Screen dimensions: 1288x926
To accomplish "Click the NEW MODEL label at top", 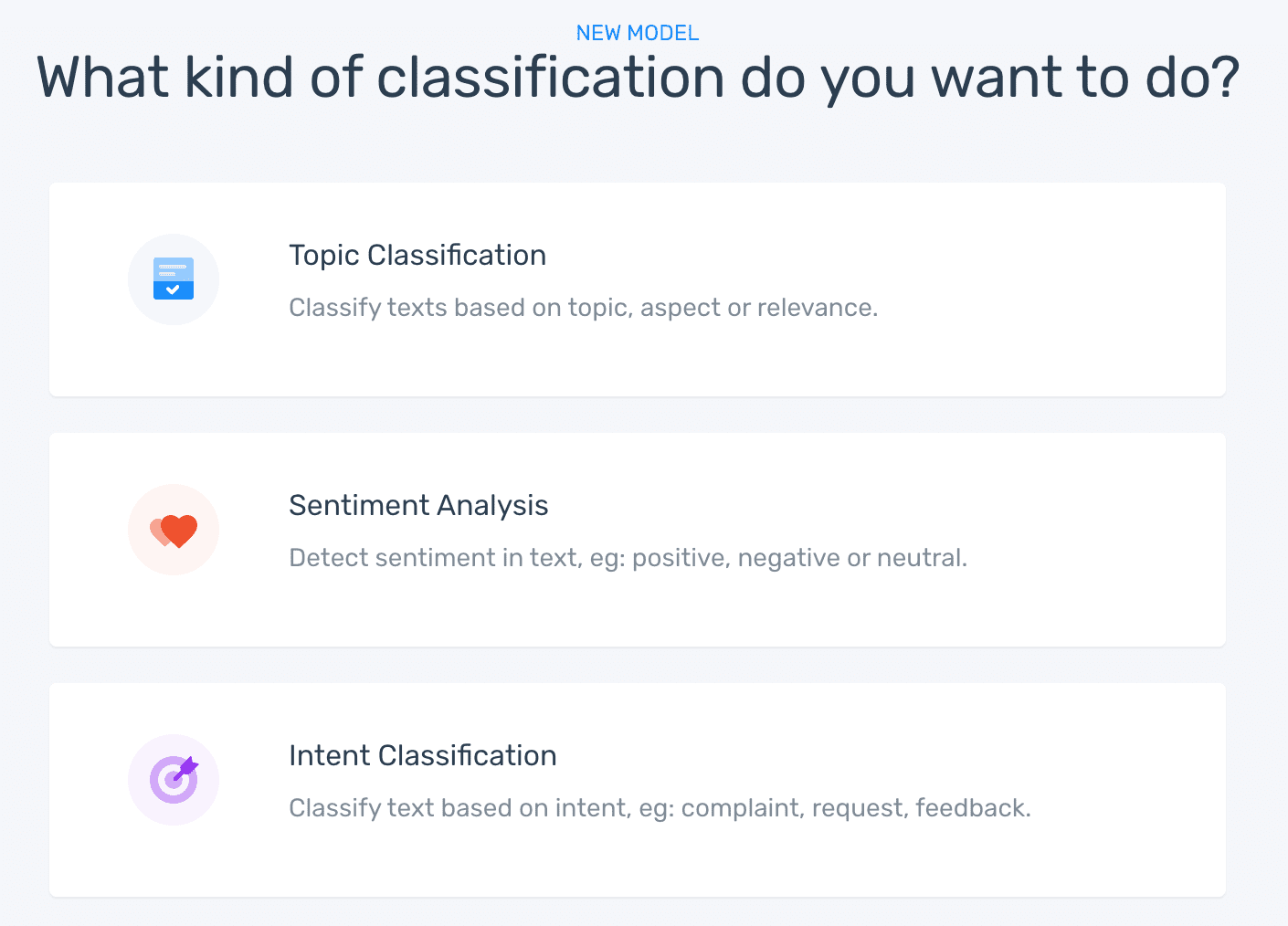I will (638, 33).
